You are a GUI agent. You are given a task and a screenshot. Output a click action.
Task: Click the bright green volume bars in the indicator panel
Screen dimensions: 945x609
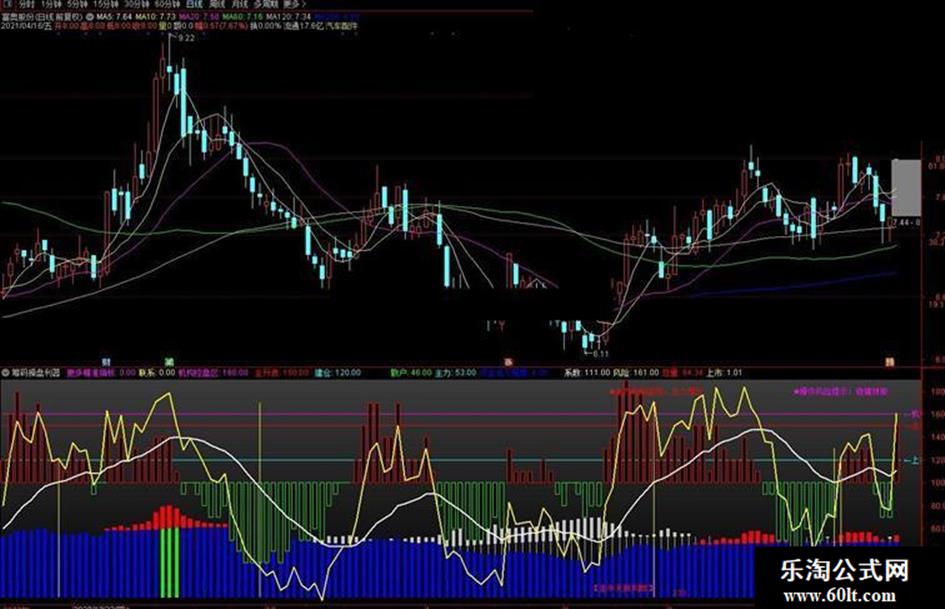coord(169,563)
